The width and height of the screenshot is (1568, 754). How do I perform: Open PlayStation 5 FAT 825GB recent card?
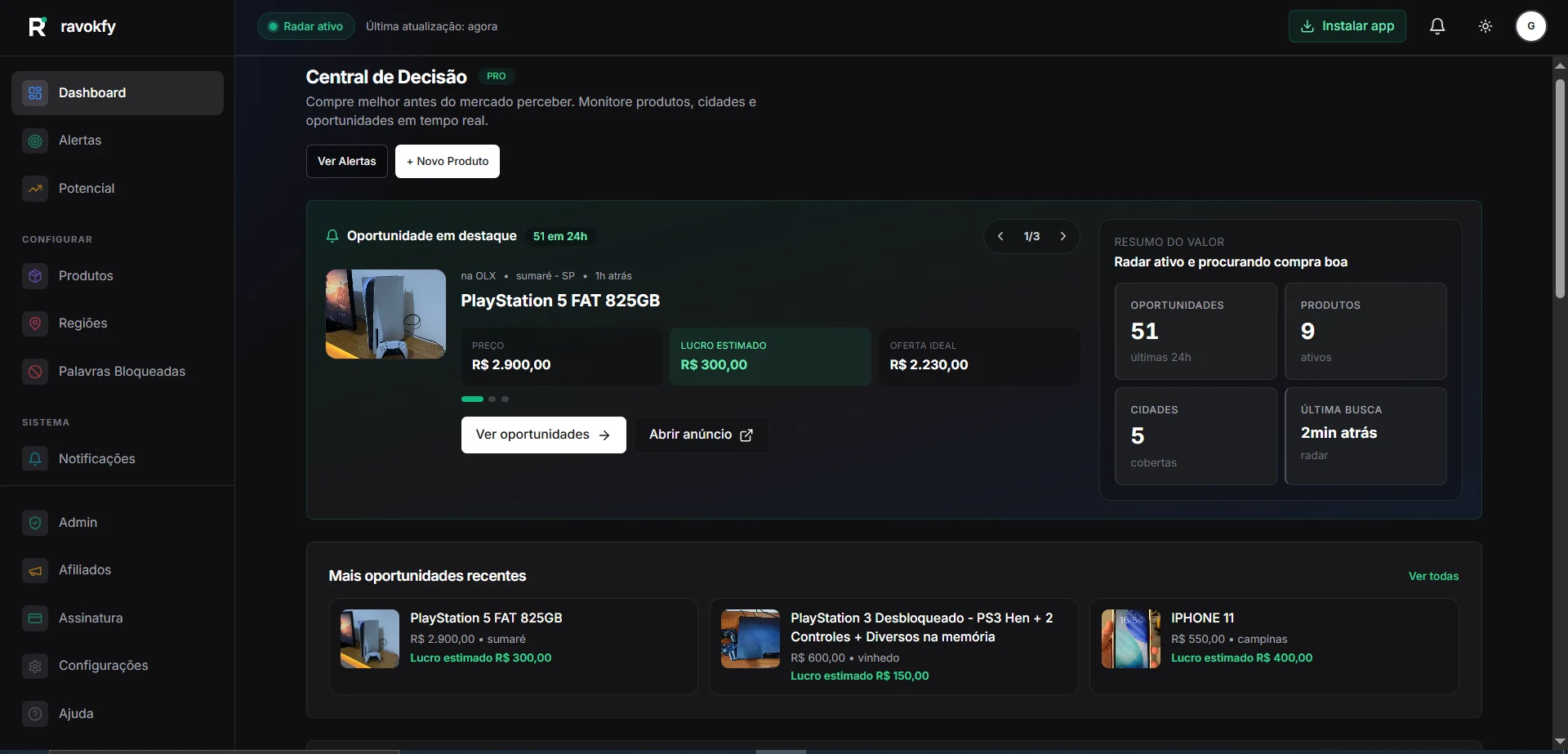[x=514, y=647]
